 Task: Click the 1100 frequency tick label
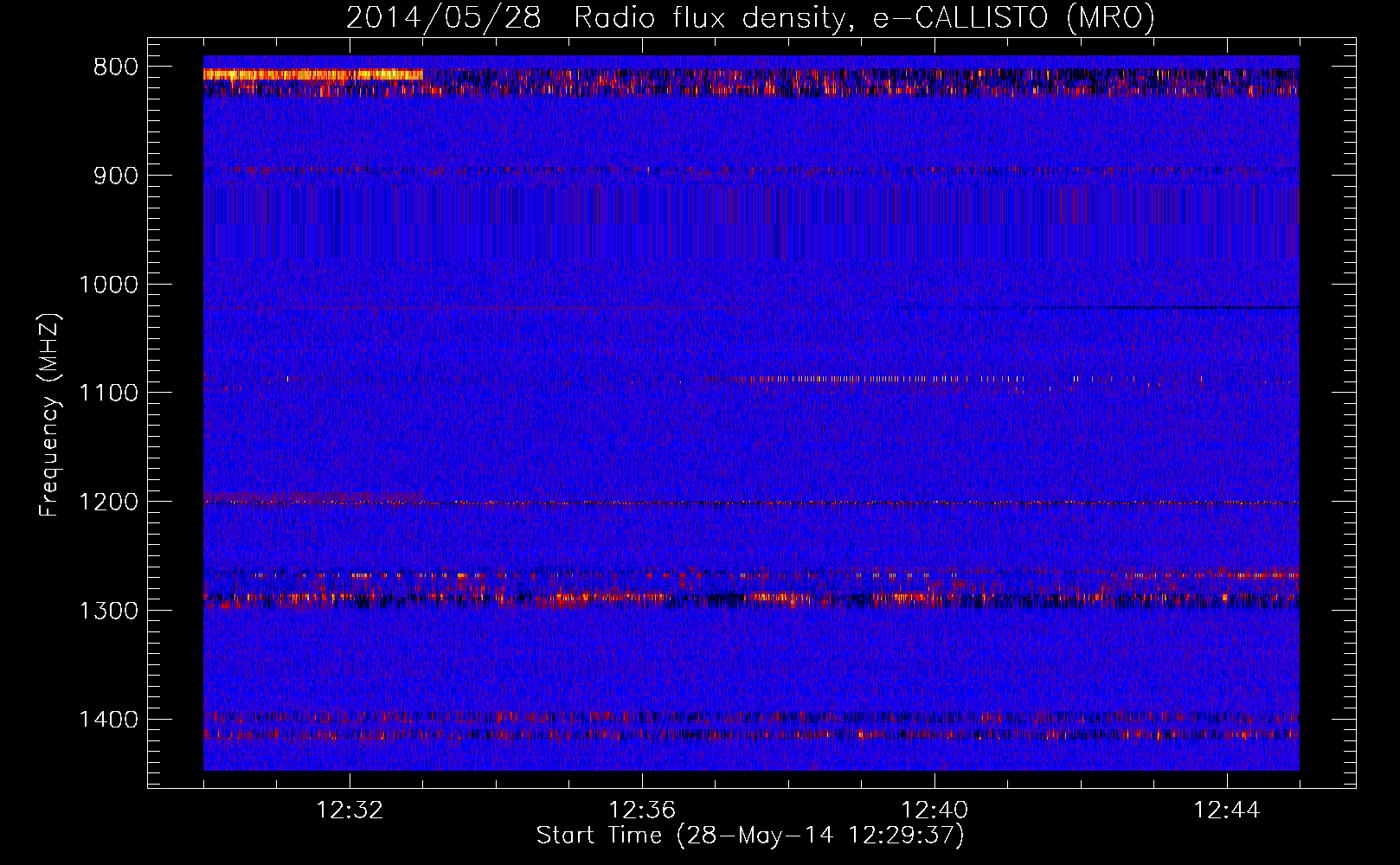(108, 393)
